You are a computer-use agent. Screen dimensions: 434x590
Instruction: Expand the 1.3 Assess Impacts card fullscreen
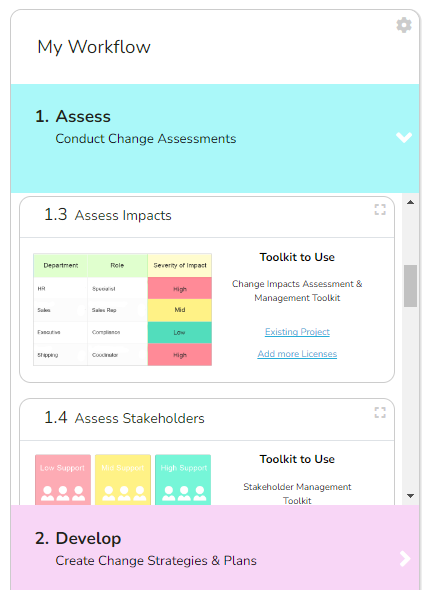(380, 210)
